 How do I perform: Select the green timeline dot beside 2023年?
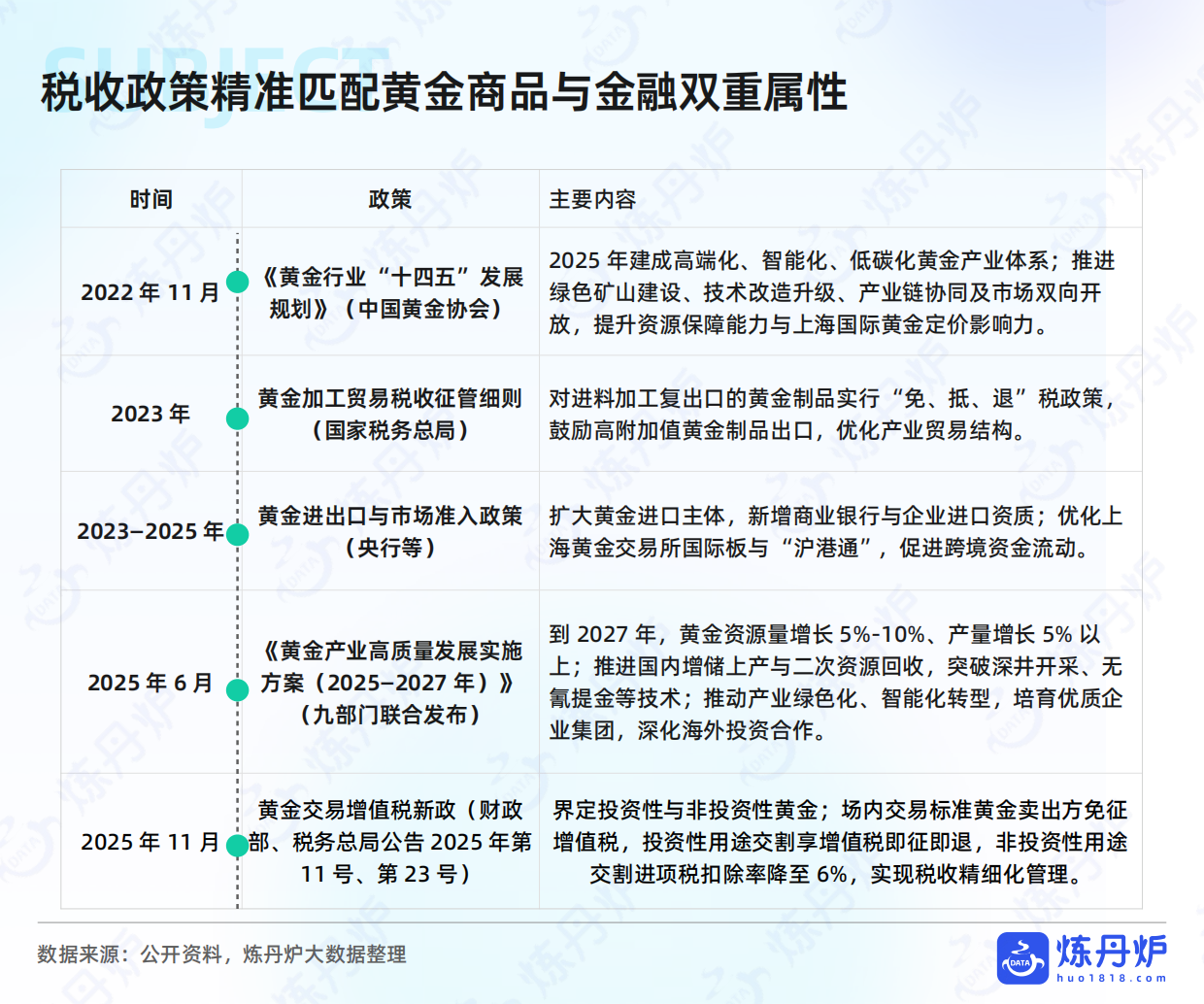coord(236,420)
